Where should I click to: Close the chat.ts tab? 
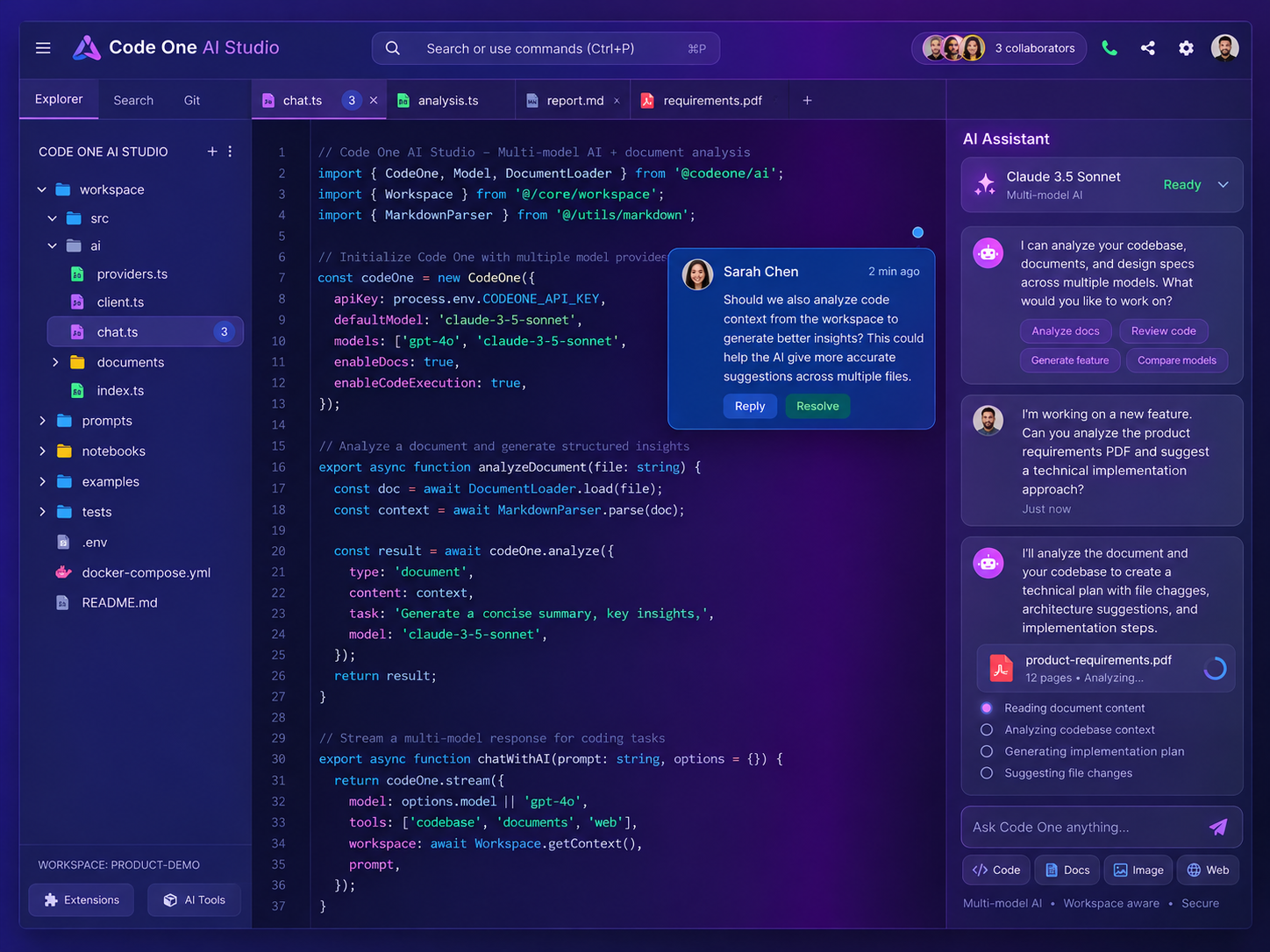374,101
